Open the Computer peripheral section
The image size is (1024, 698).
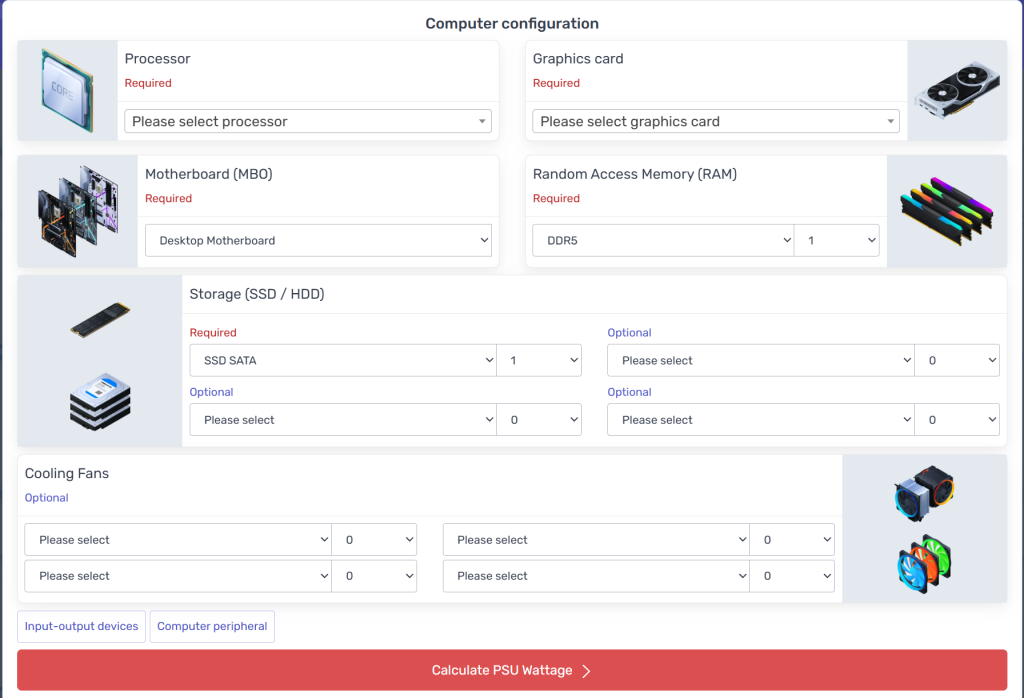[212, 626]
